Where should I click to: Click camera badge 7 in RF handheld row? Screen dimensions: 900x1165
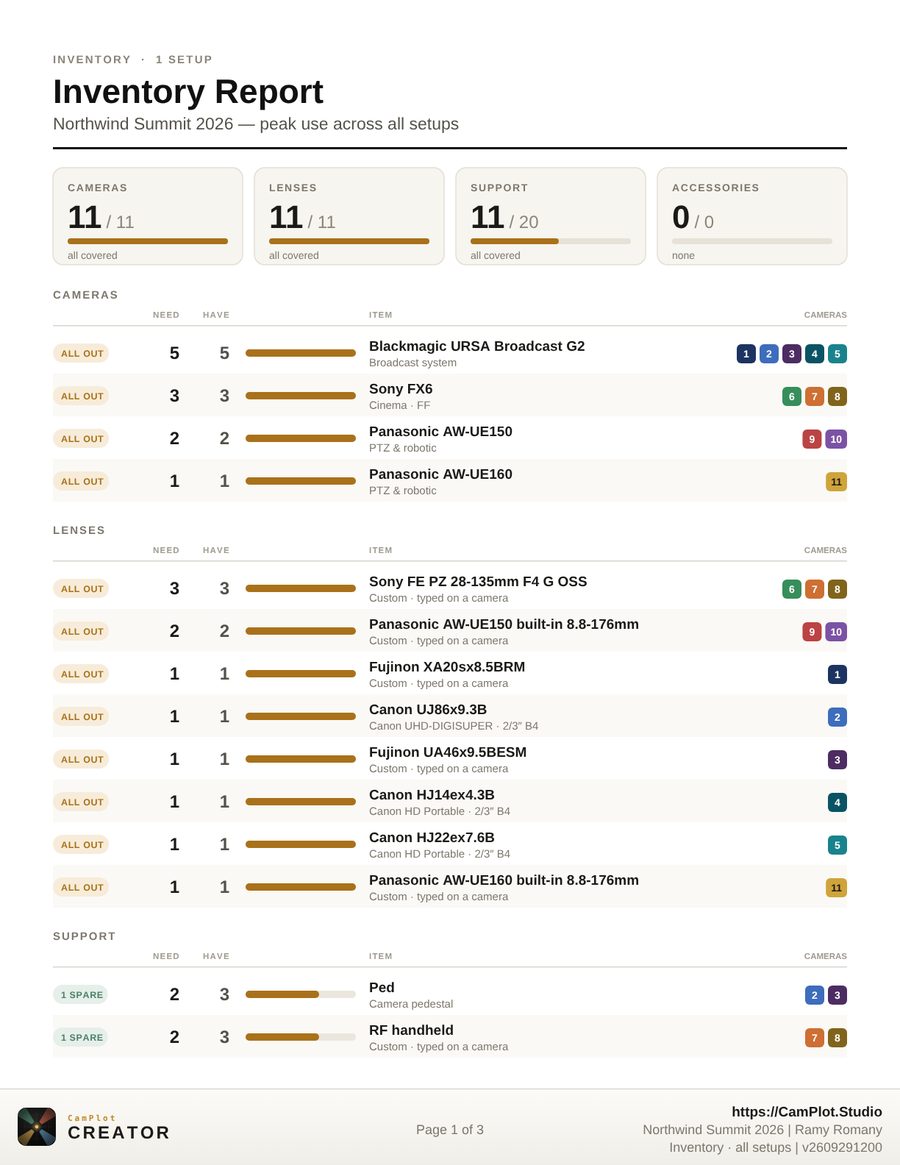[x=815, y=1038]
